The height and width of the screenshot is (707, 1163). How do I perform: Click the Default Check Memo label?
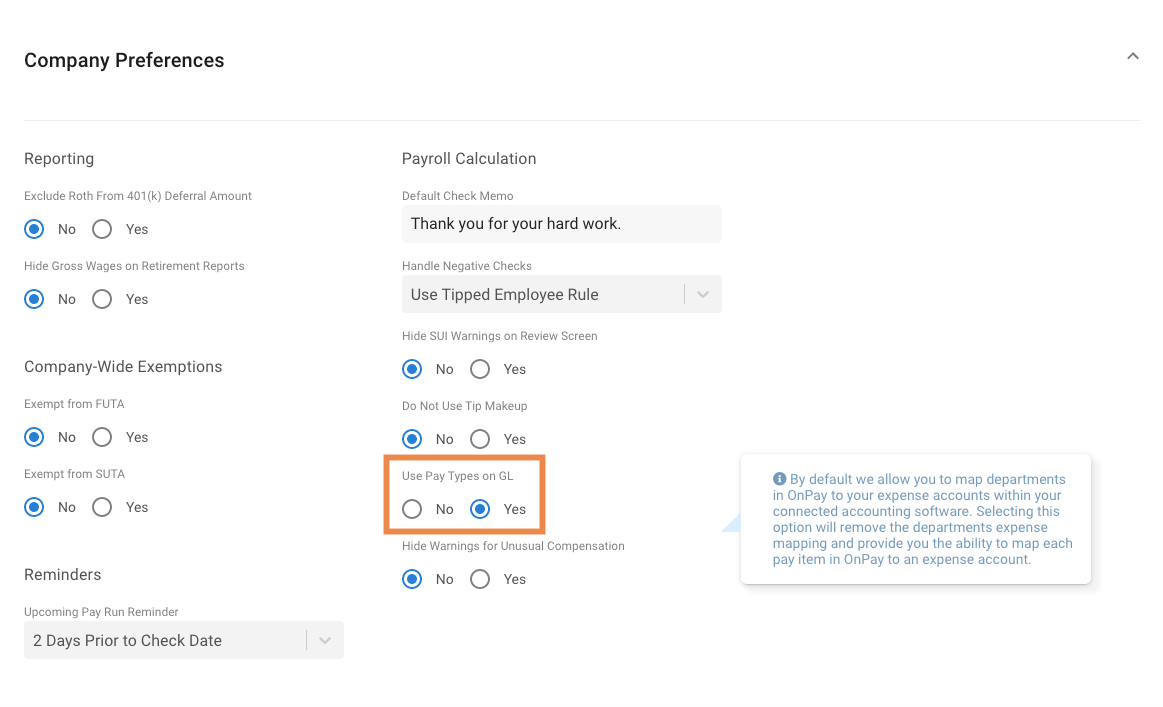coord(458,196)
